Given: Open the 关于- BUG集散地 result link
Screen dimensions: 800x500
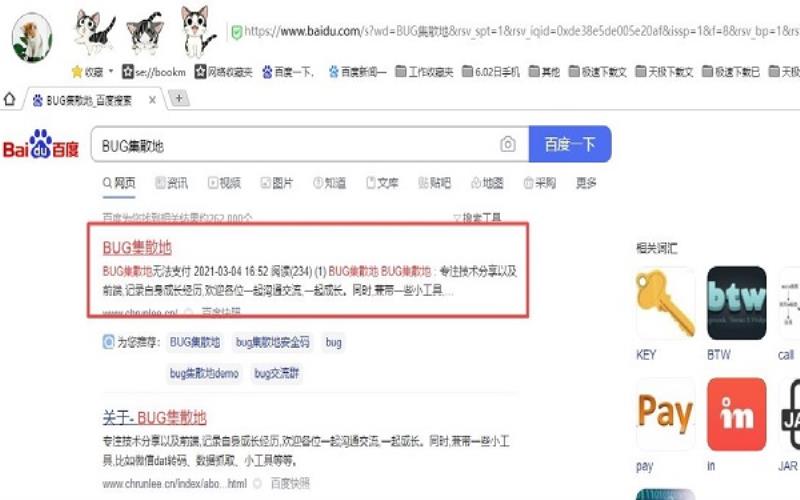Looking at the screenshot, I should click(x=154, y=418).
